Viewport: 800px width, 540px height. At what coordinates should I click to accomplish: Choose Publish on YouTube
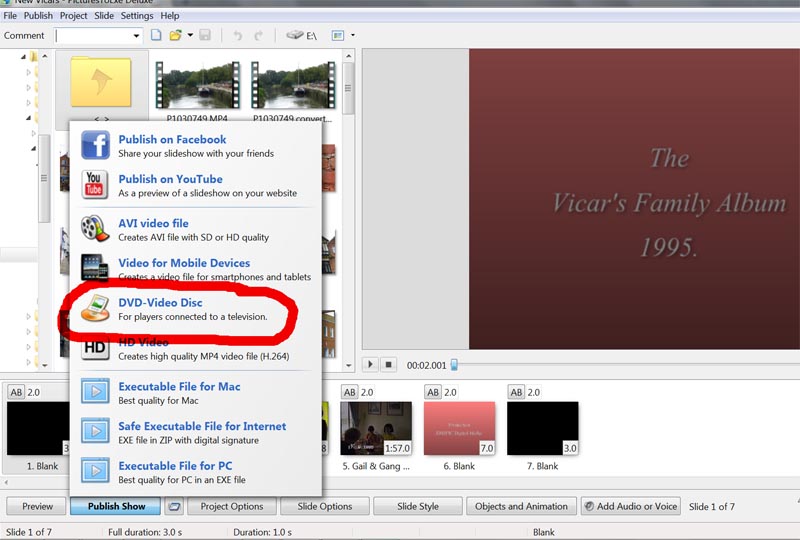click(x=170, y=179)
